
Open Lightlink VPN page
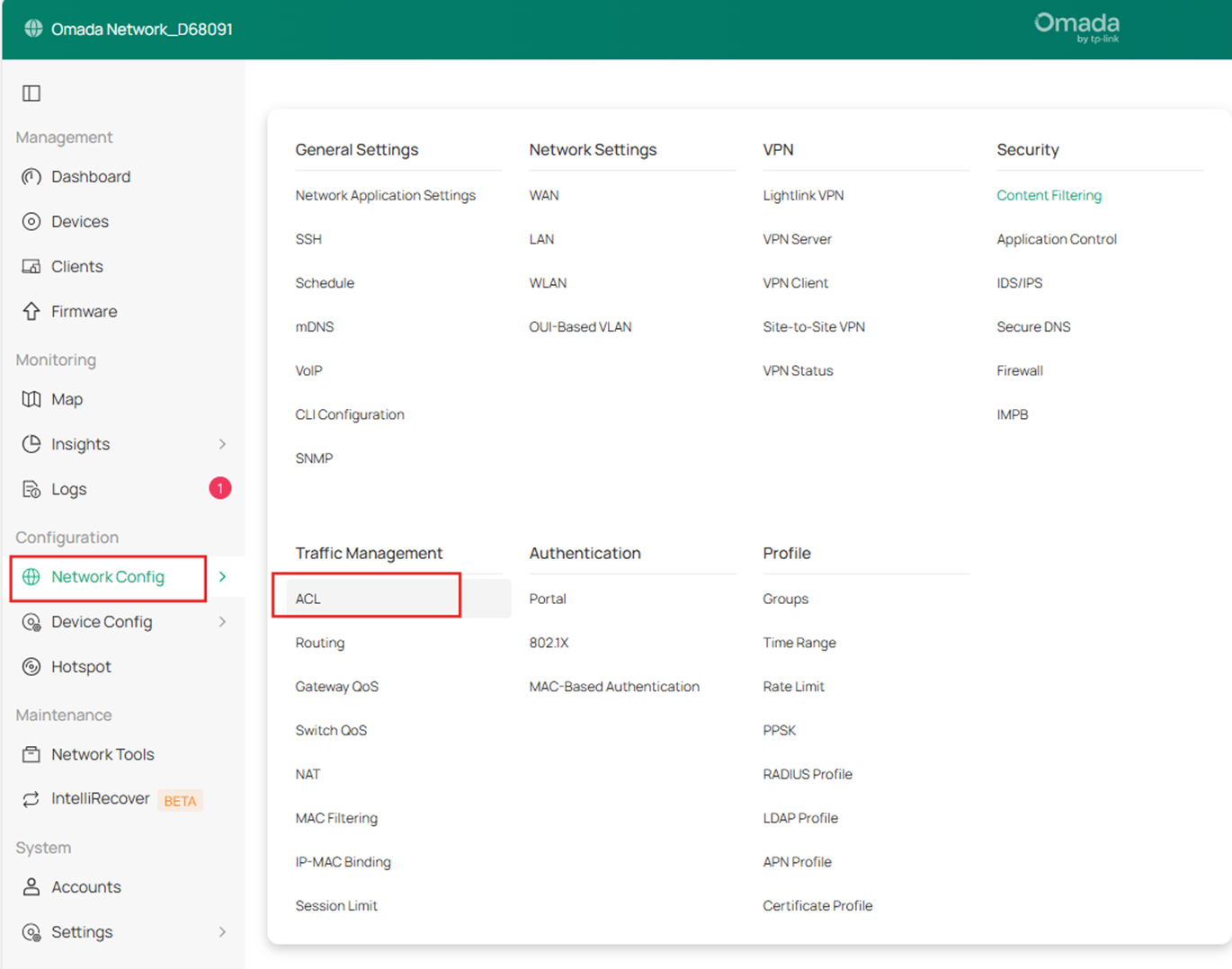(x=803, y=195)
